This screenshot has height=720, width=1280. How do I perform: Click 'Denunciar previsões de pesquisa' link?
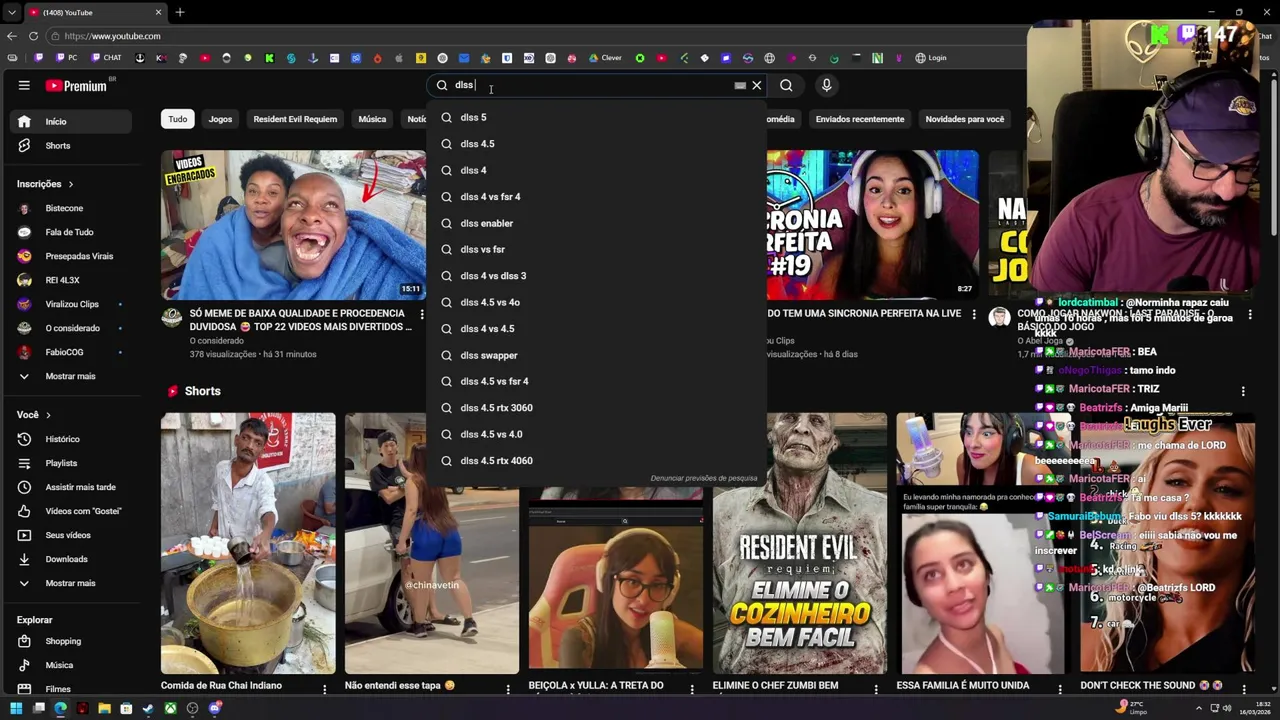[704, 478]
